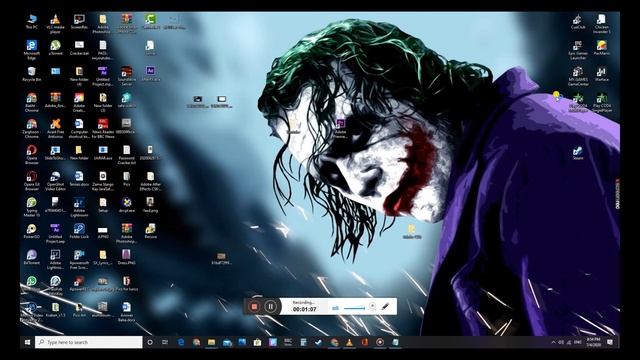Select the OpenShot Video Editor shortcut
The height and width of the screenshot is (360, 640).
[x=55, y=180]
